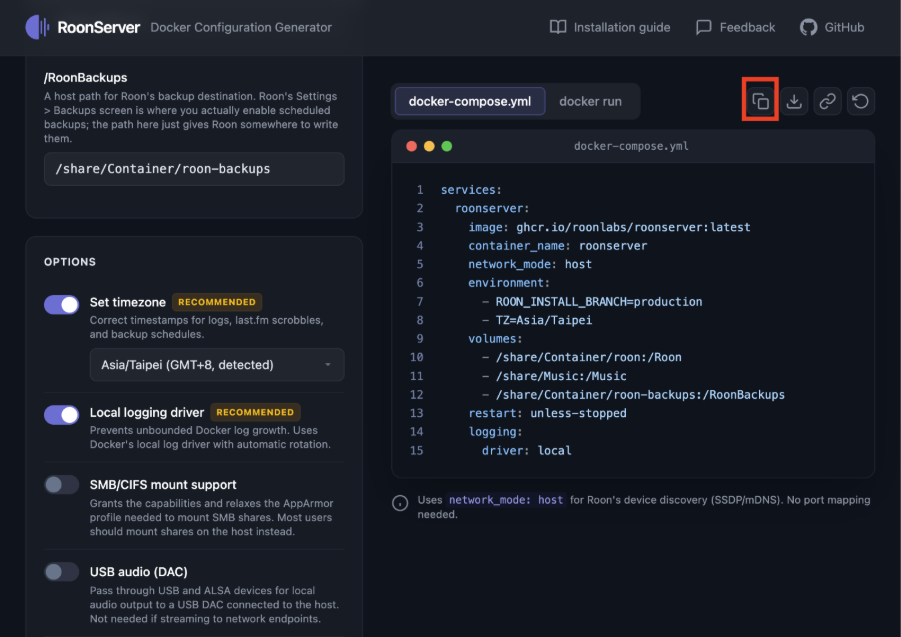Screen dimensions: 901x637
Task: Click the logging: line in code
Action: [x=495, y=432]
